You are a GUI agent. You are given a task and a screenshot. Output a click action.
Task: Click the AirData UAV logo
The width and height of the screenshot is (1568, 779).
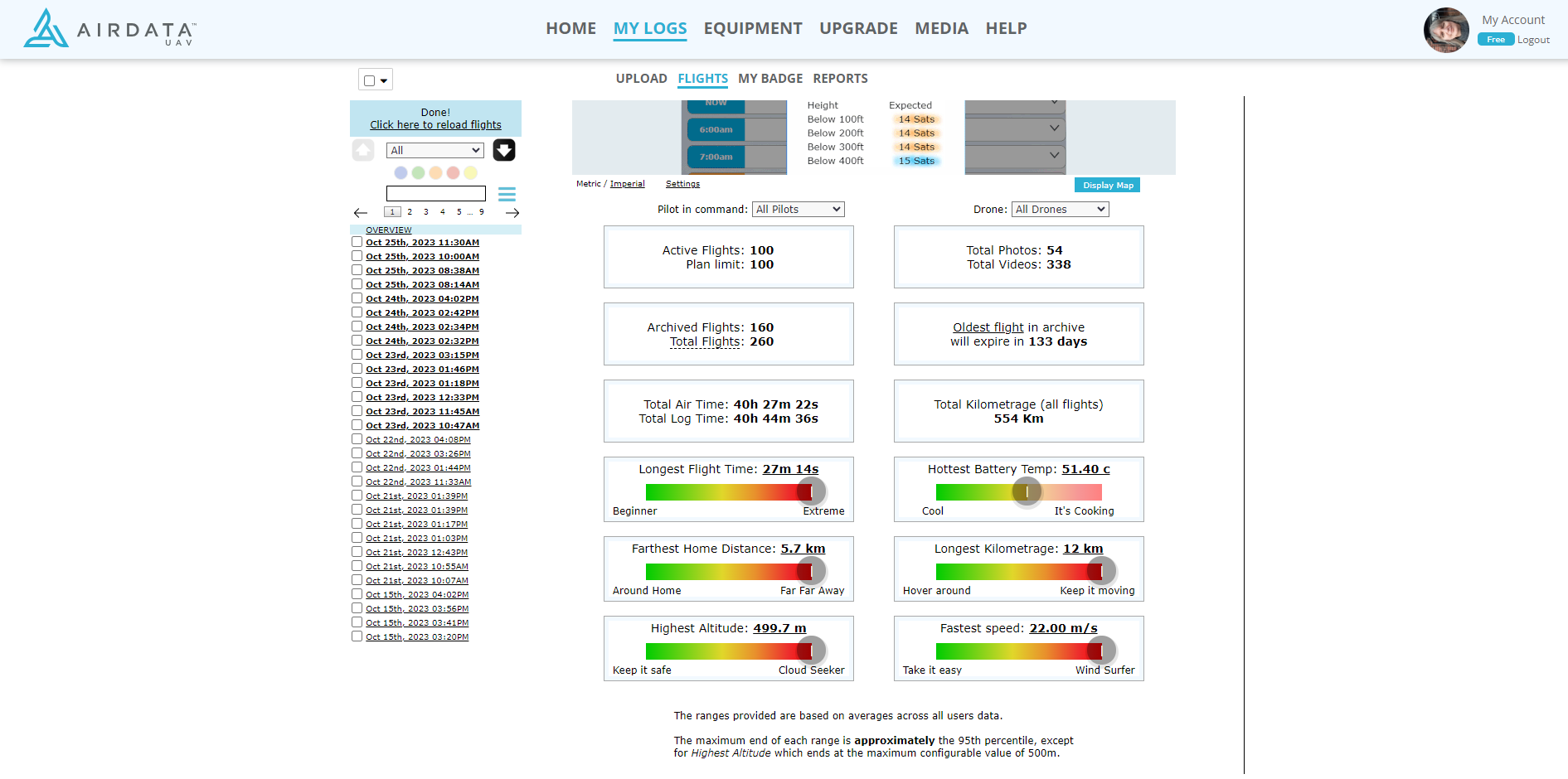pyautogui.click(x=109, y=29)
